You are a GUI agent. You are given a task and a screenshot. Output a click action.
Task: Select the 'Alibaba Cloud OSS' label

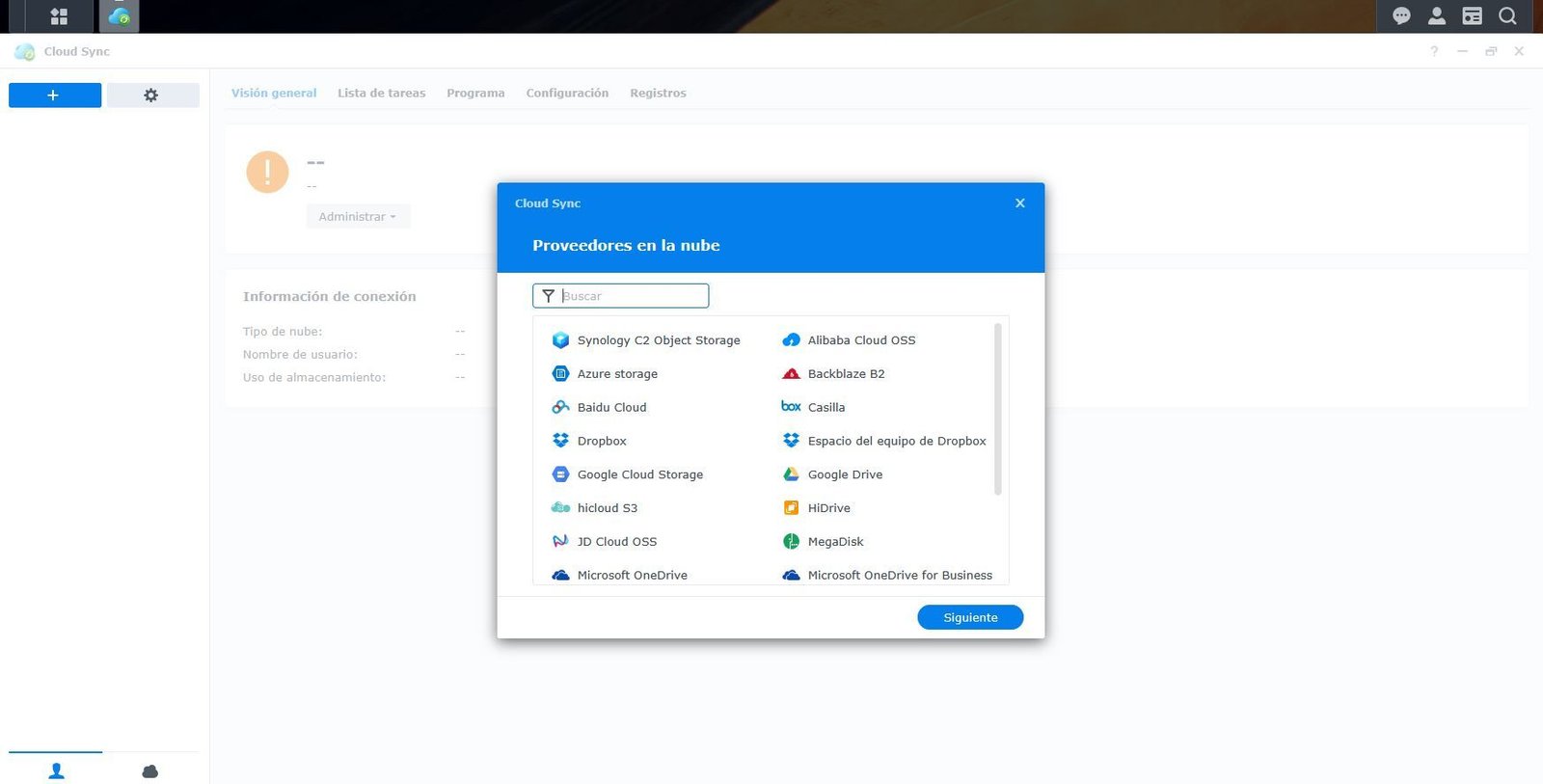coord(861,340)
